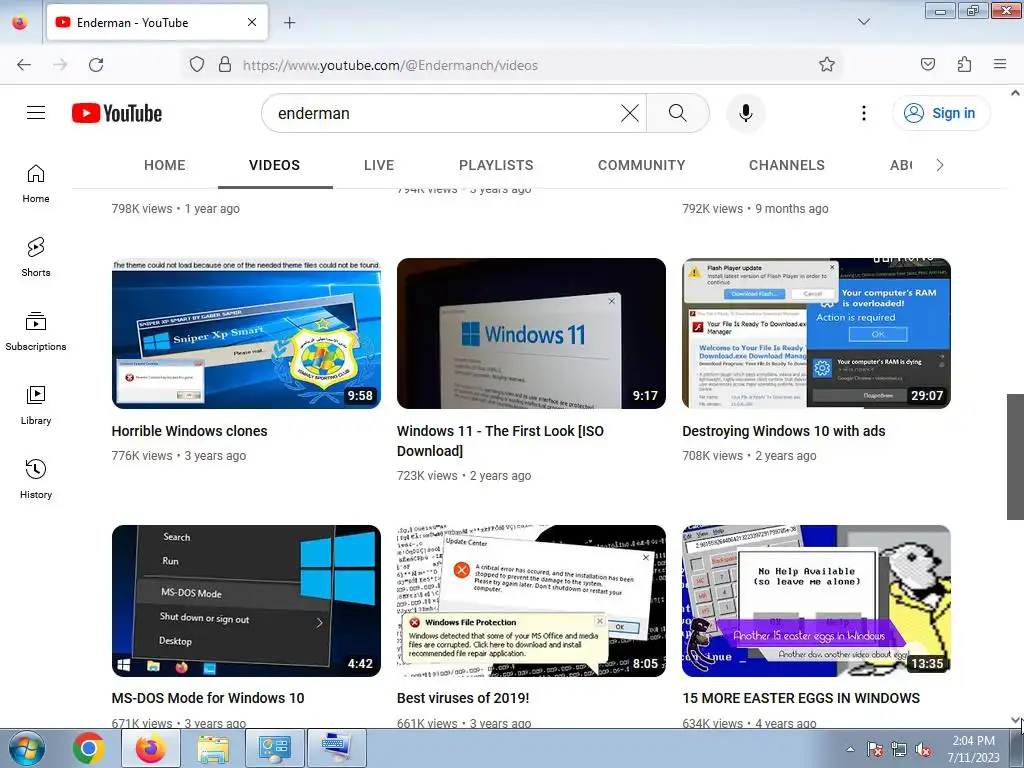Open the on-screen keyboard taskbar icon
The height and width of the screenshot is (768, 1024).
pos(337,748)
